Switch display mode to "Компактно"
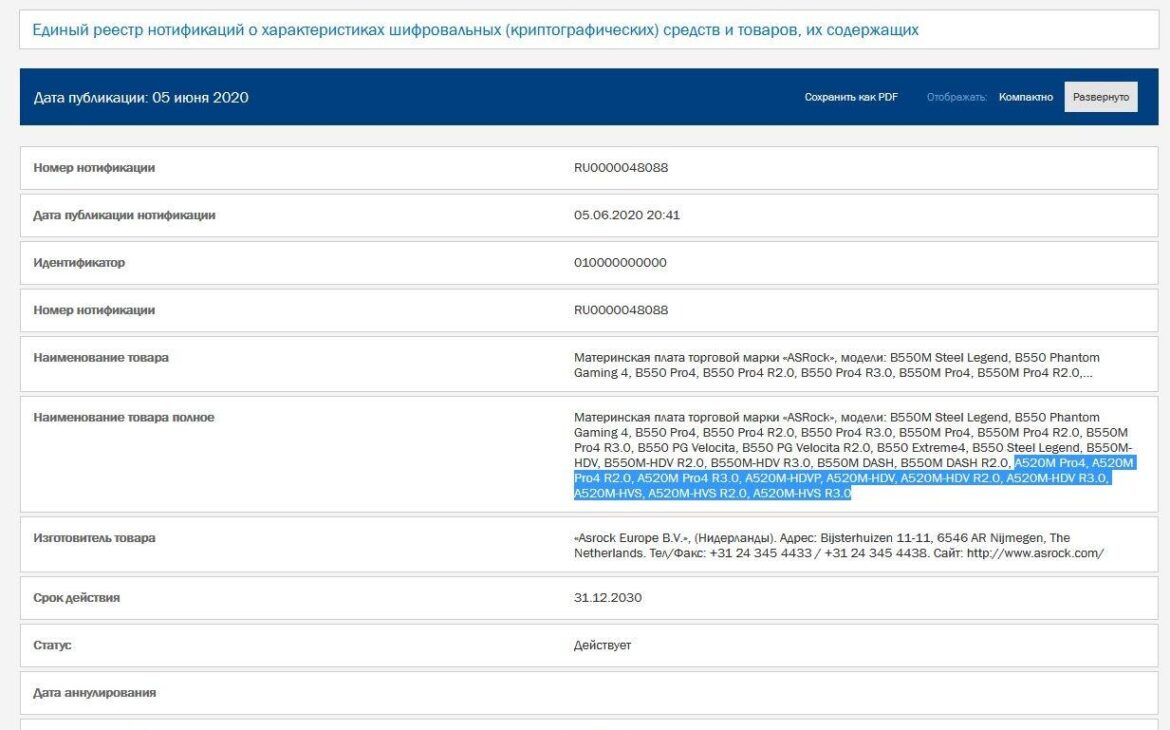 click(x=1025, y=97)
